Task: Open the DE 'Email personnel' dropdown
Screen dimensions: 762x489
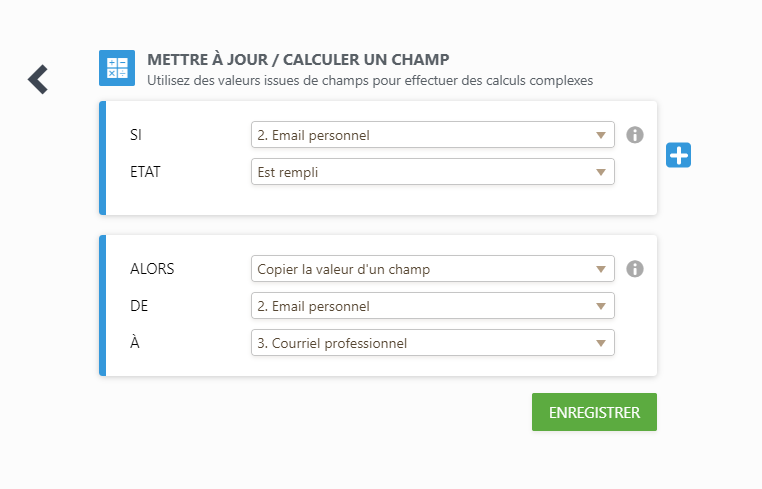Action: click(x=433, y=306)
